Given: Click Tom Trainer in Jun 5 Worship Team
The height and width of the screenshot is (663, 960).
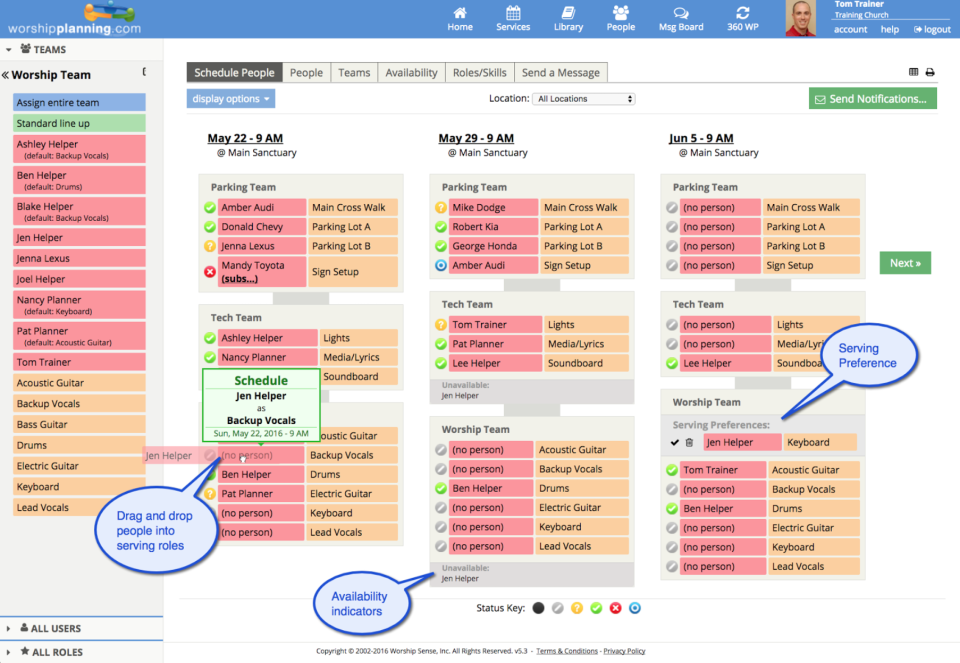Looking at the screenshot, I should (724, 470).
